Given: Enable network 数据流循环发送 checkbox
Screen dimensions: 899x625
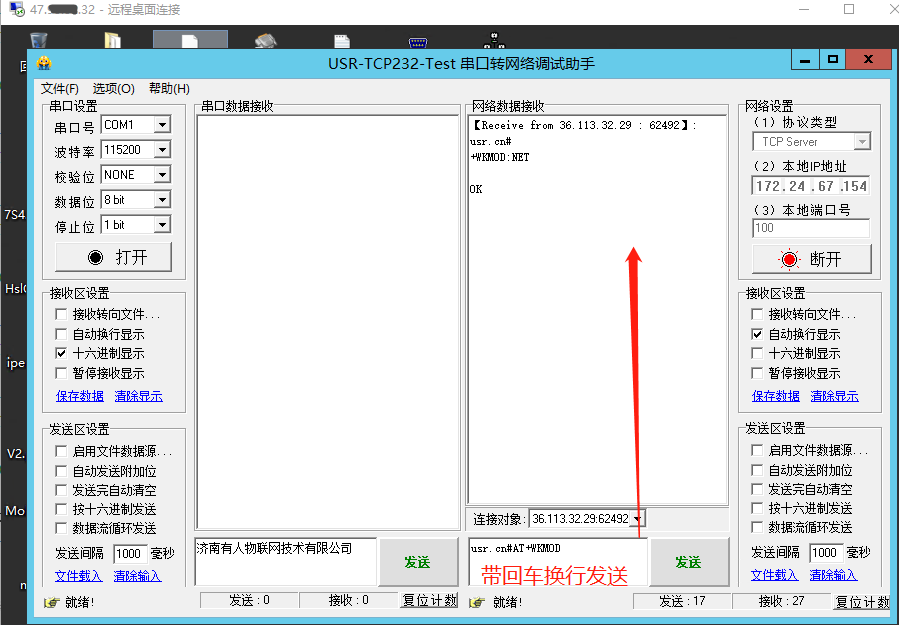Looking at the screenshot, I should (757, 527).
